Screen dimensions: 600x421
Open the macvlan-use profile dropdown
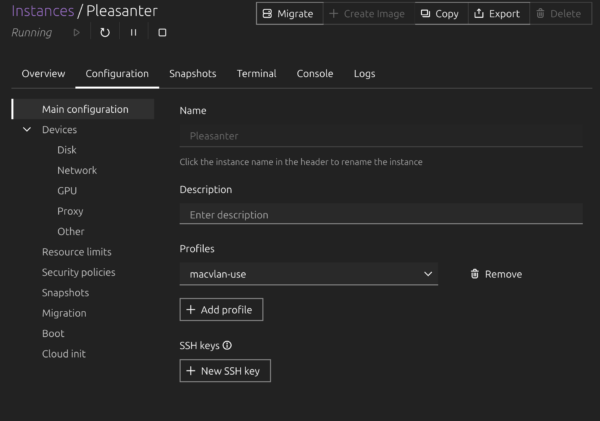coord(308,274)
